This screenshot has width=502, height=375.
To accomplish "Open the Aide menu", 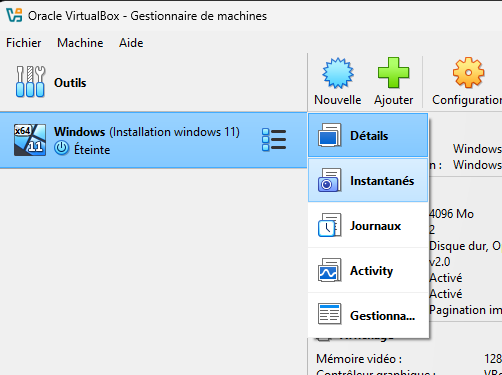I will [x=131, y=43].
